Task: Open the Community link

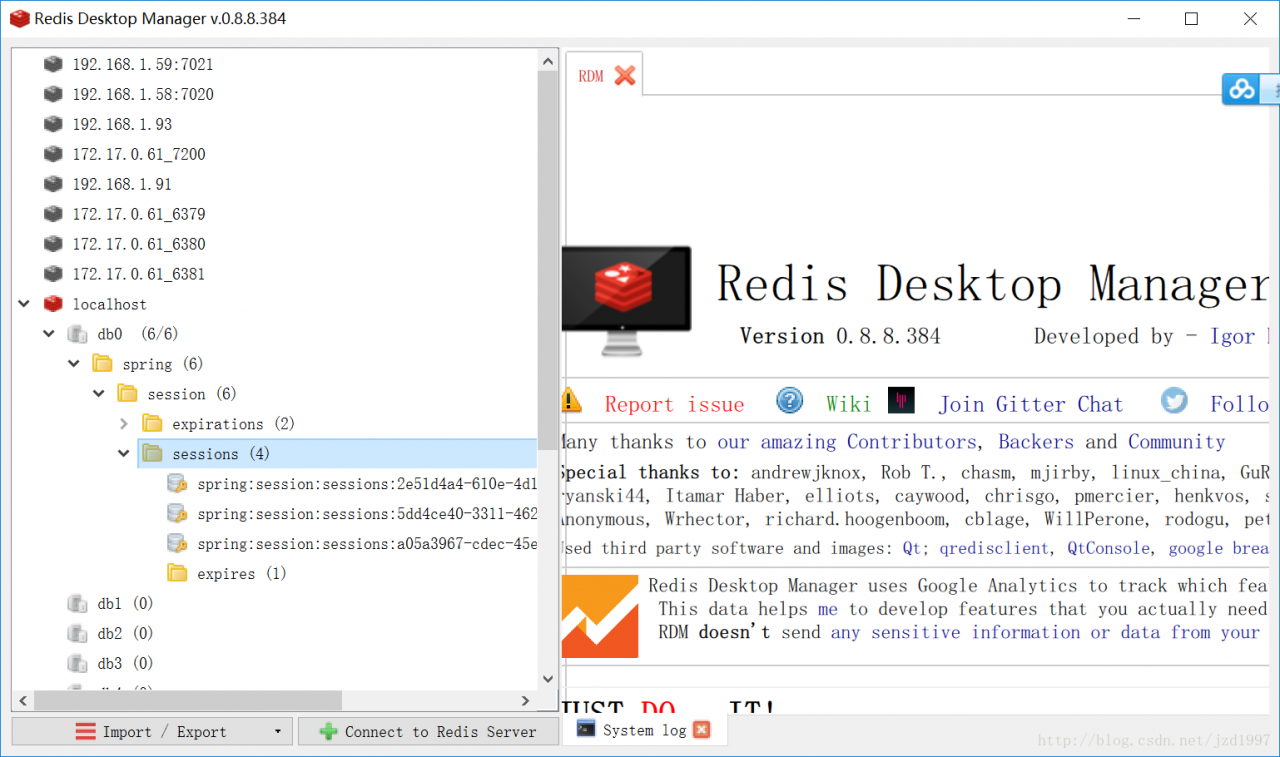Action: point(1177,442)
